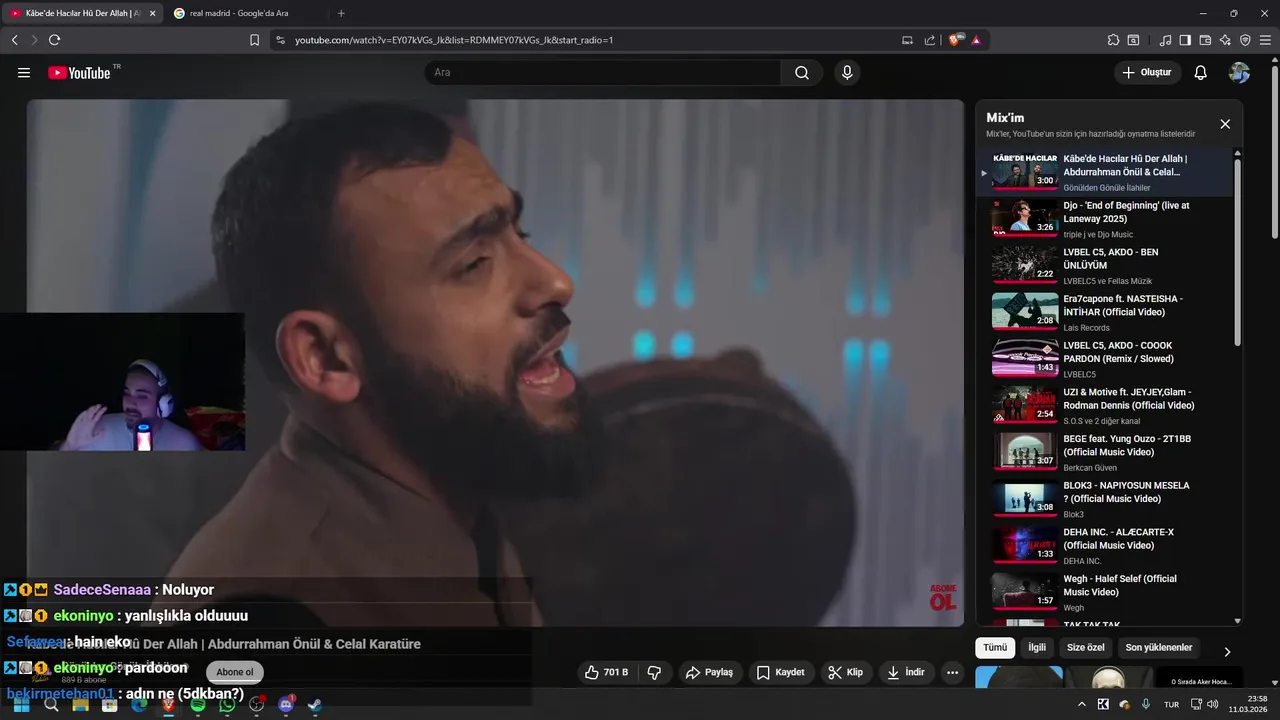Play Wegh - Halef Selef entry
1280x720 pixels.
[1104, 592]
